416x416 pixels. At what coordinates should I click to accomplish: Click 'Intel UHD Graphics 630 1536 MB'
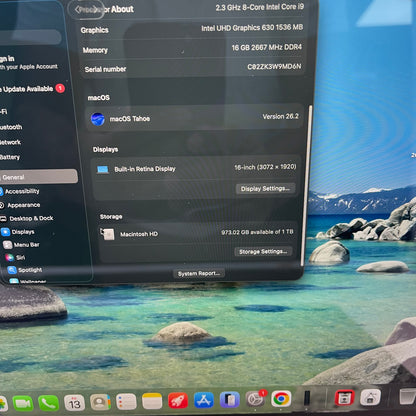[x=252, y=28]
